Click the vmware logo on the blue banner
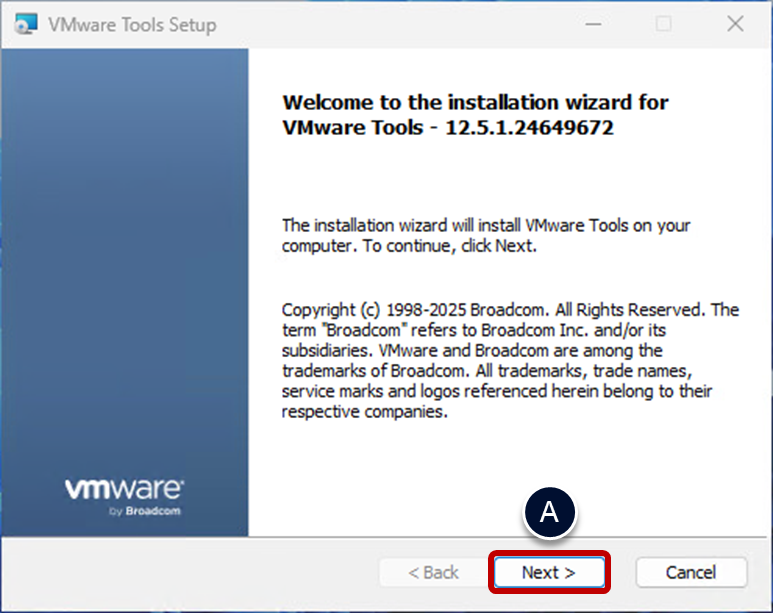 [124, 489]
